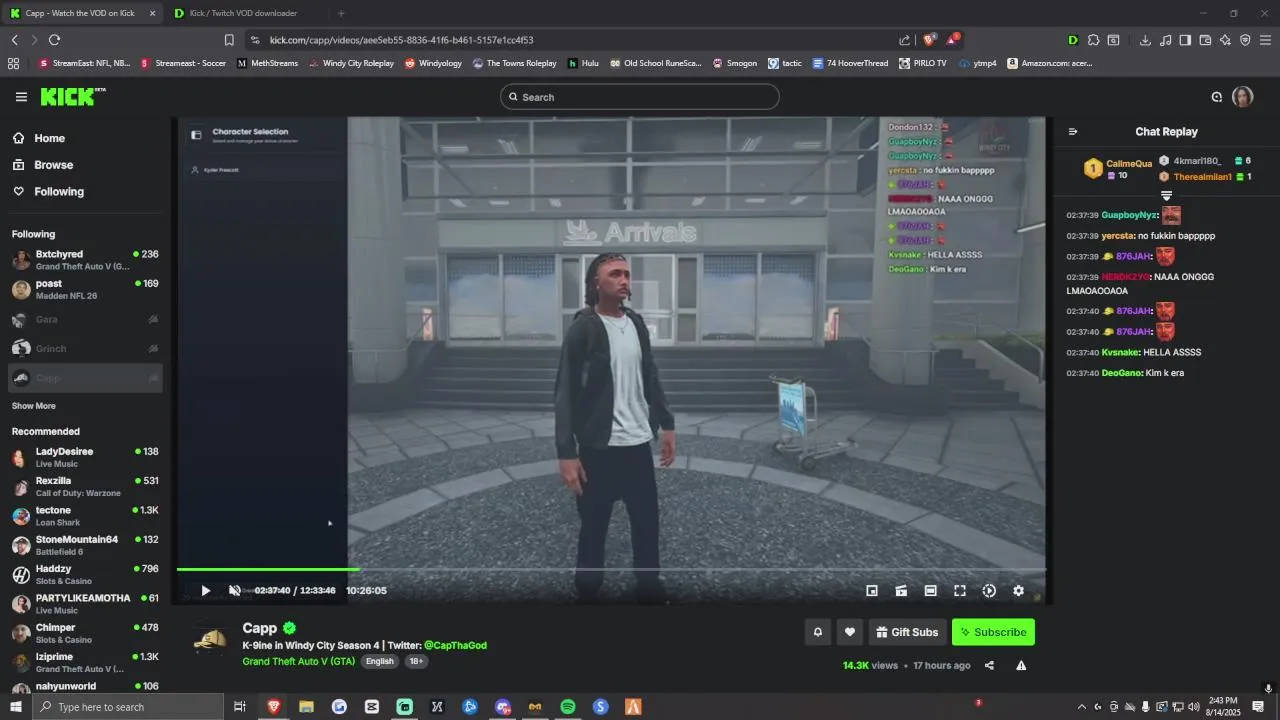The width and height of the screenshot is (1280, 720).
Task: Toggle picture-in-picture mini player
Action: [872, 591]
